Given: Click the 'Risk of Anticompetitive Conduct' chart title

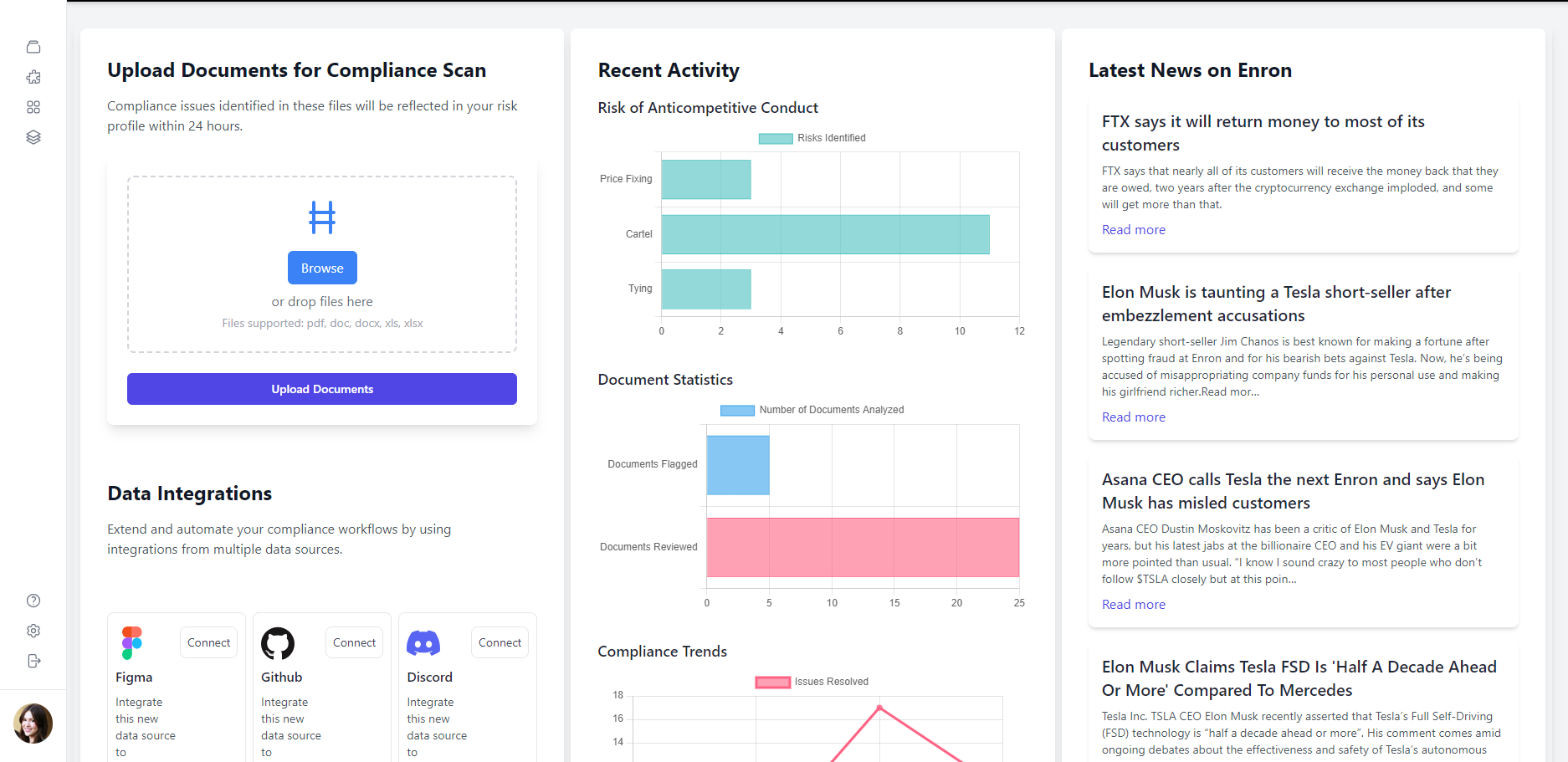Looking at the screenshot, I should click(x=708, y=108).
